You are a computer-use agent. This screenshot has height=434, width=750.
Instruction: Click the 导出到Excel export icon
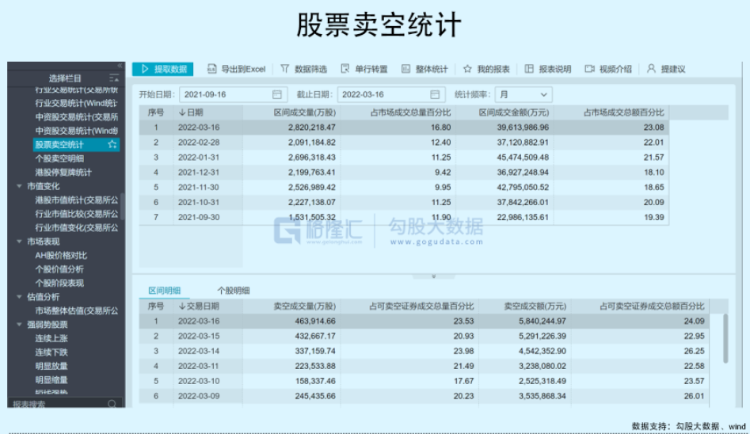(211, 69)
